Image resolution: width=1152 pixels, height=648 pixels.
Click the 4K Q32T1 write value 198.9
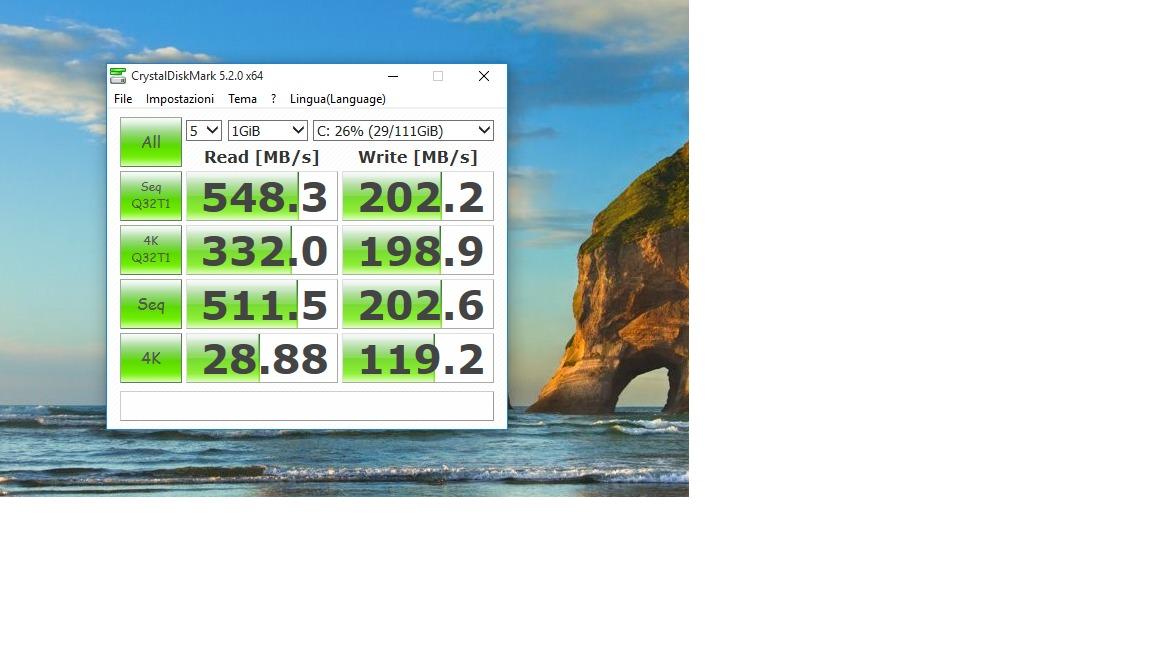(x=418, y=250)
